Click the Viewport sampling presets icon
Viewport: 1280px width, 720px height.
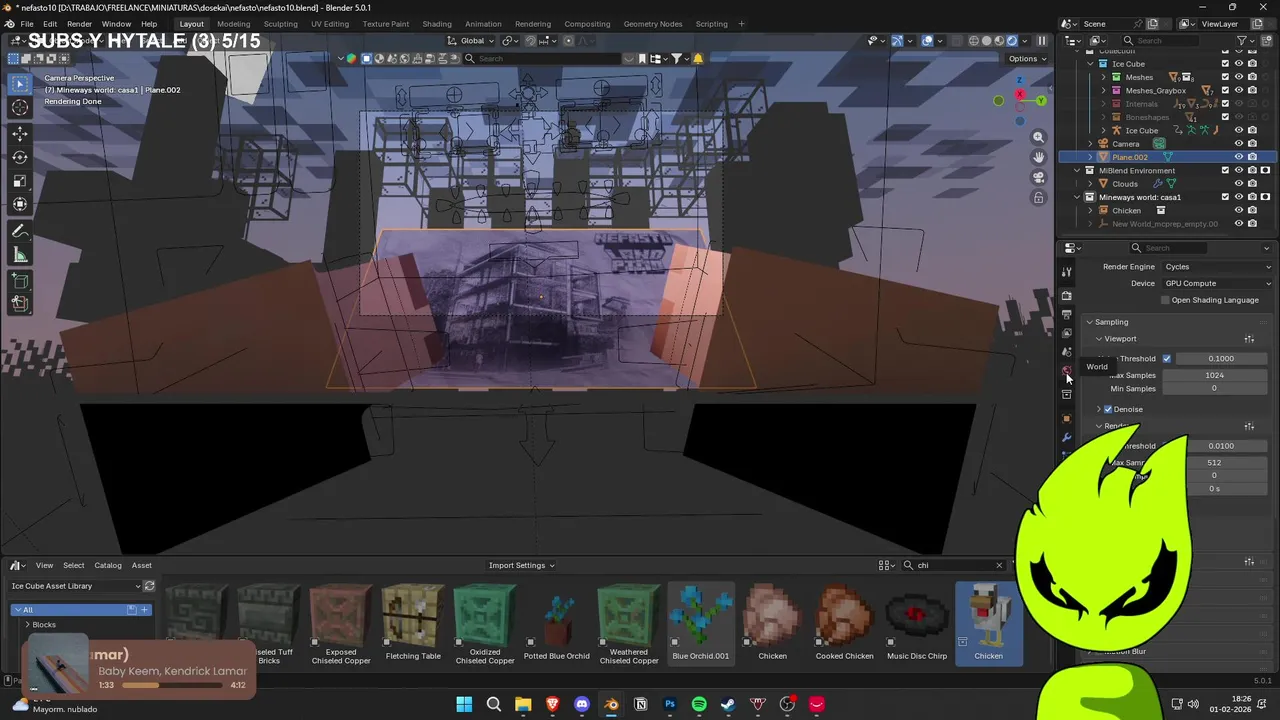coord(1249,339)
